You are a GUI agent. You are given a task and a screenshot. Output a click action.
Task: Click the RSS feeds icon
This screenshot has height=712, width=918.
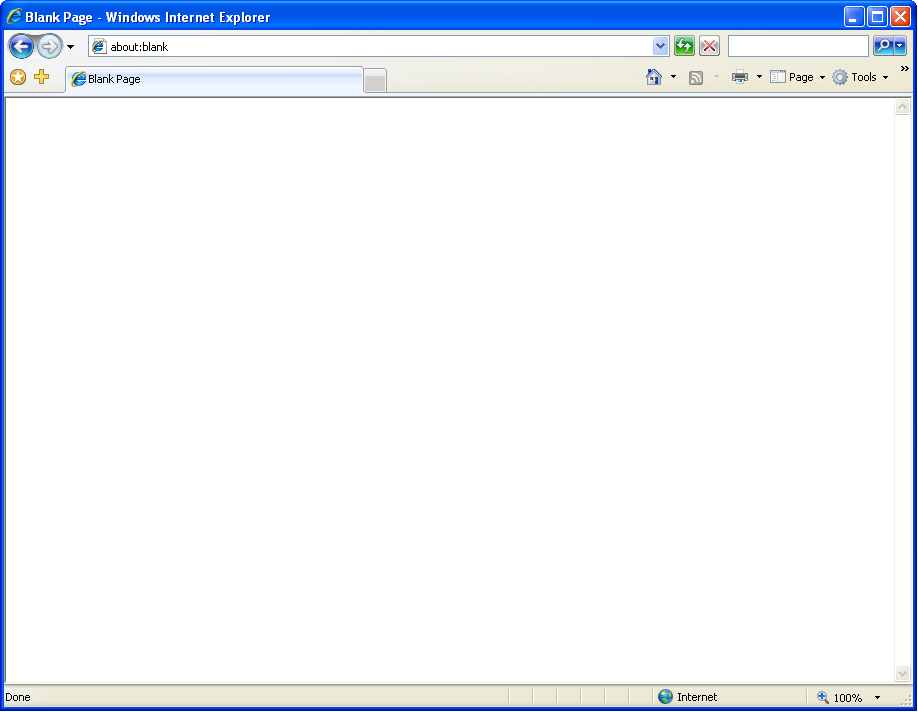[x=696, y=77]
